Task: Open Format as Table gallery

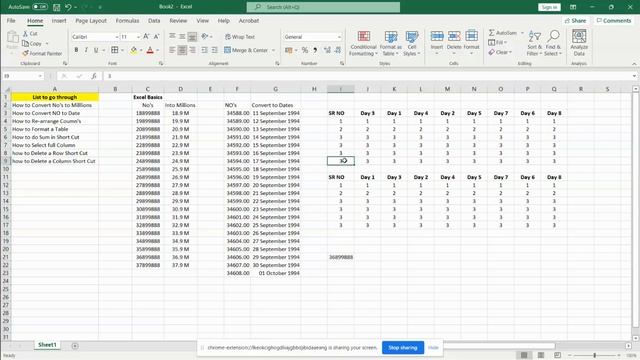Action: pyautogui.click(x=391, y=43)
